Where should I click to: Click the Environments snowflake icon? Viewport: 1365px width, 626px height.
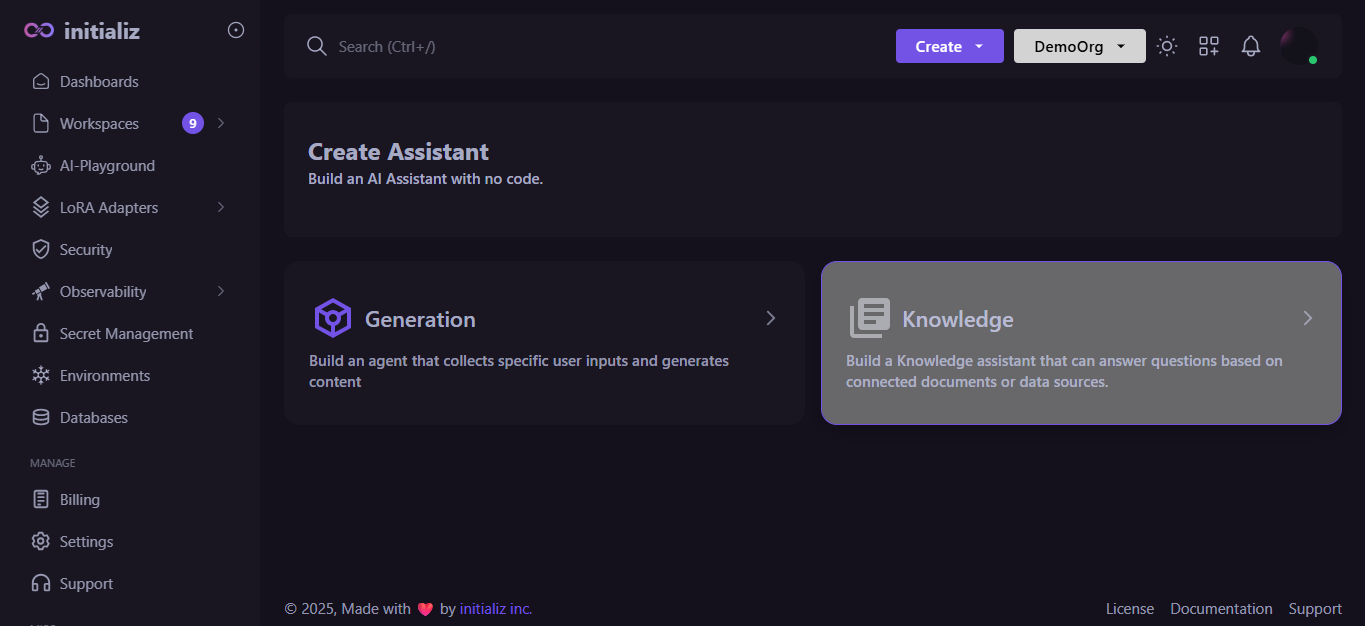41,376
